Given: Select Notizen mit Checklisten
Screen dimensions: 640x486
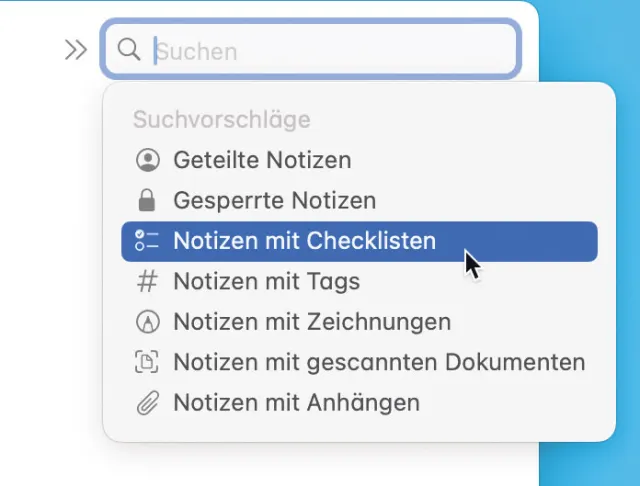Looking at the screenshot, I should (x=304, y=241).
